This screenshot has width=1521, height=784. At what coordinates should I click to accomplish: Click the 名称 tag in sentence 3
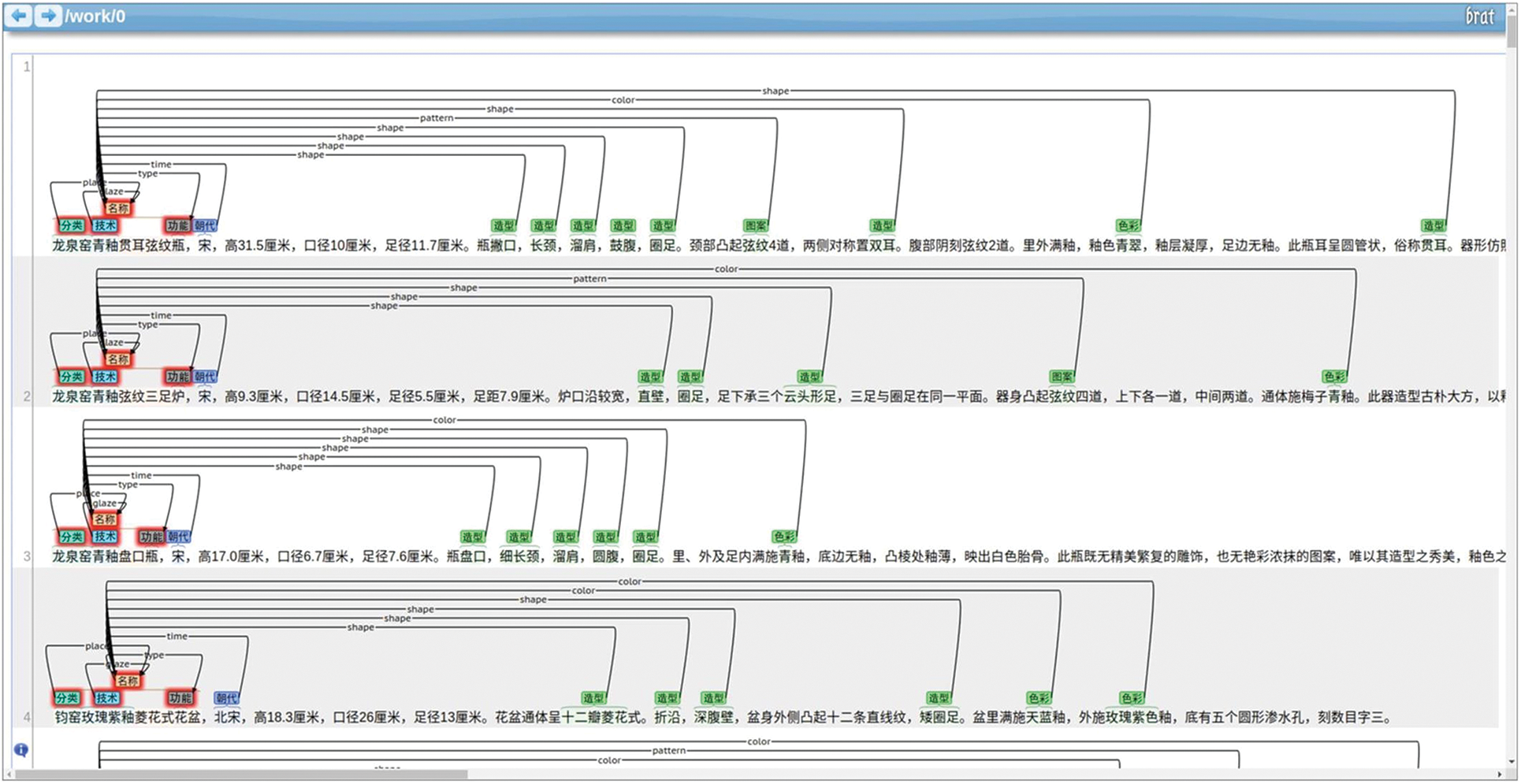coord(105,519)
